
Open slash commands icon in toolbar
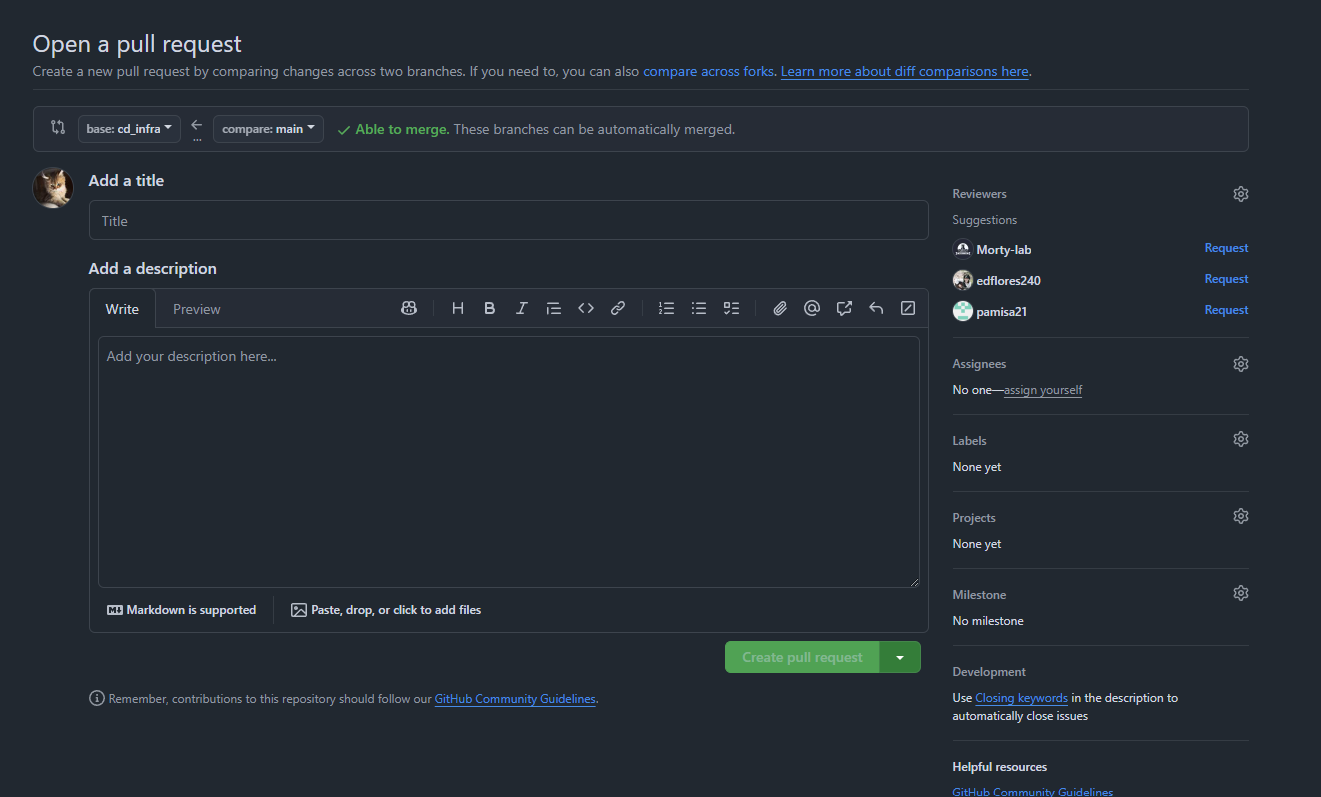(x=908, y=309)
